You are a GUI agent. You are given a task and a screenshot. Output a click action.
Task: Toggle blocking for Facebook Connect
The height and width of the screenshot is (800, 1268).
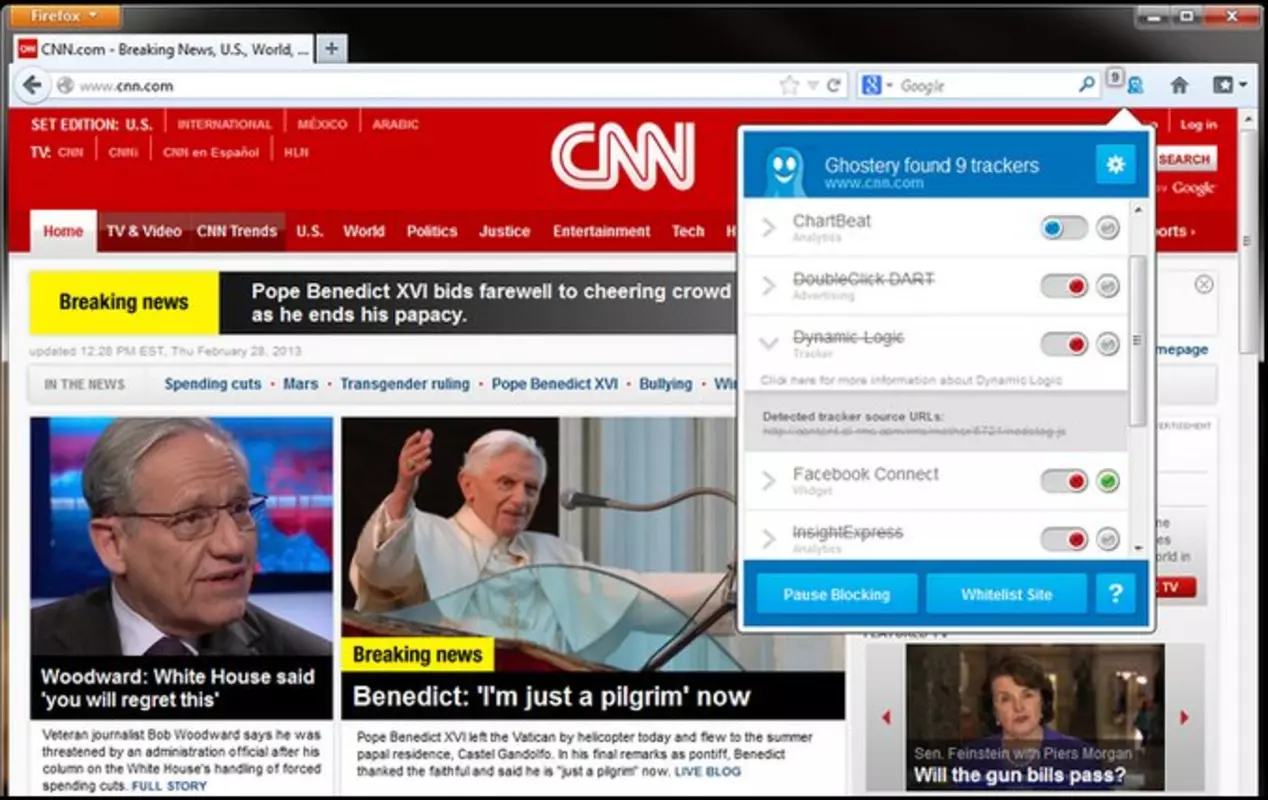1064,481
